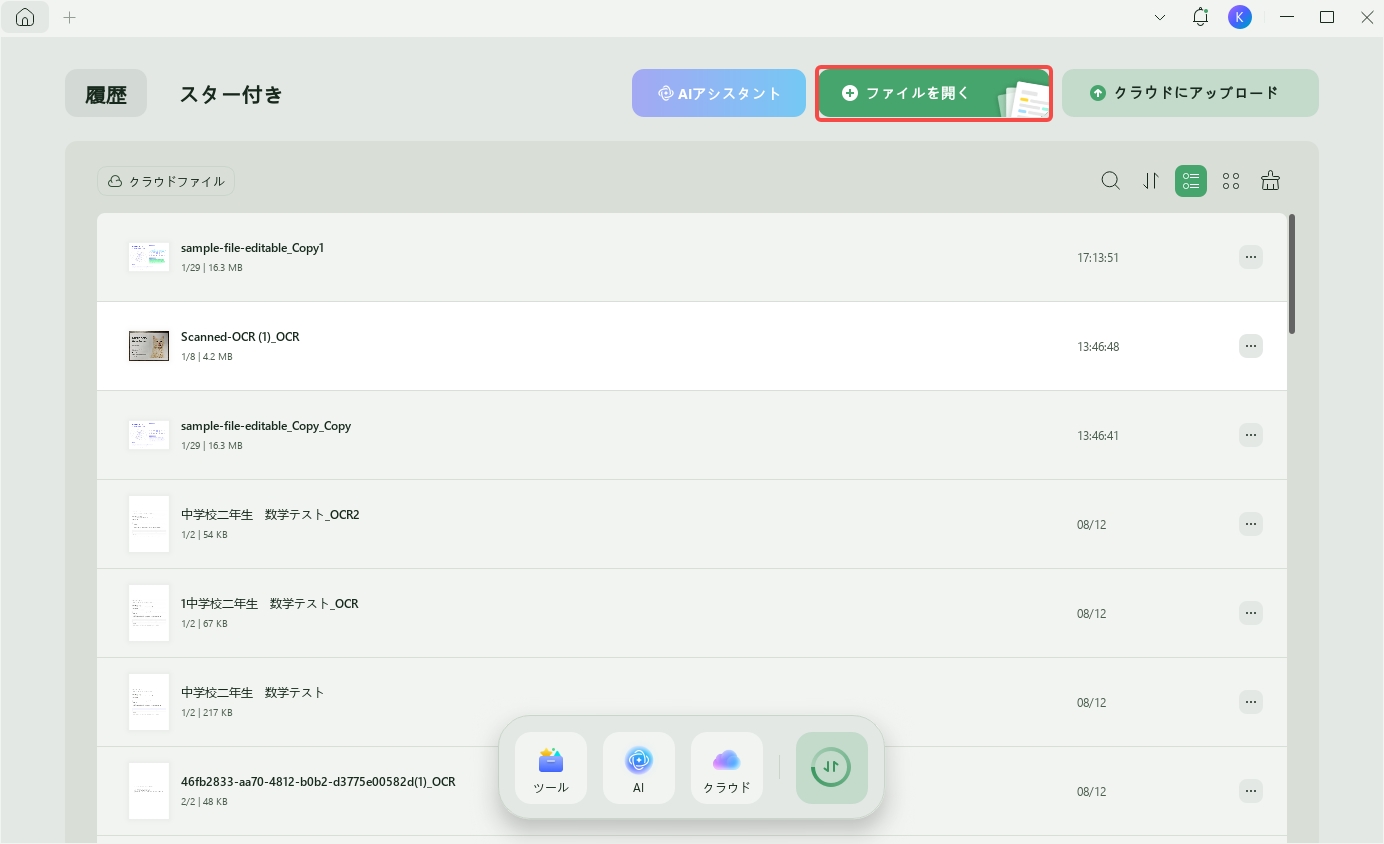The width and height of the screenshot is (1384, 844).
Task: Open more options for Scanned-OCR (1)_OCR
Action: 1250,346
